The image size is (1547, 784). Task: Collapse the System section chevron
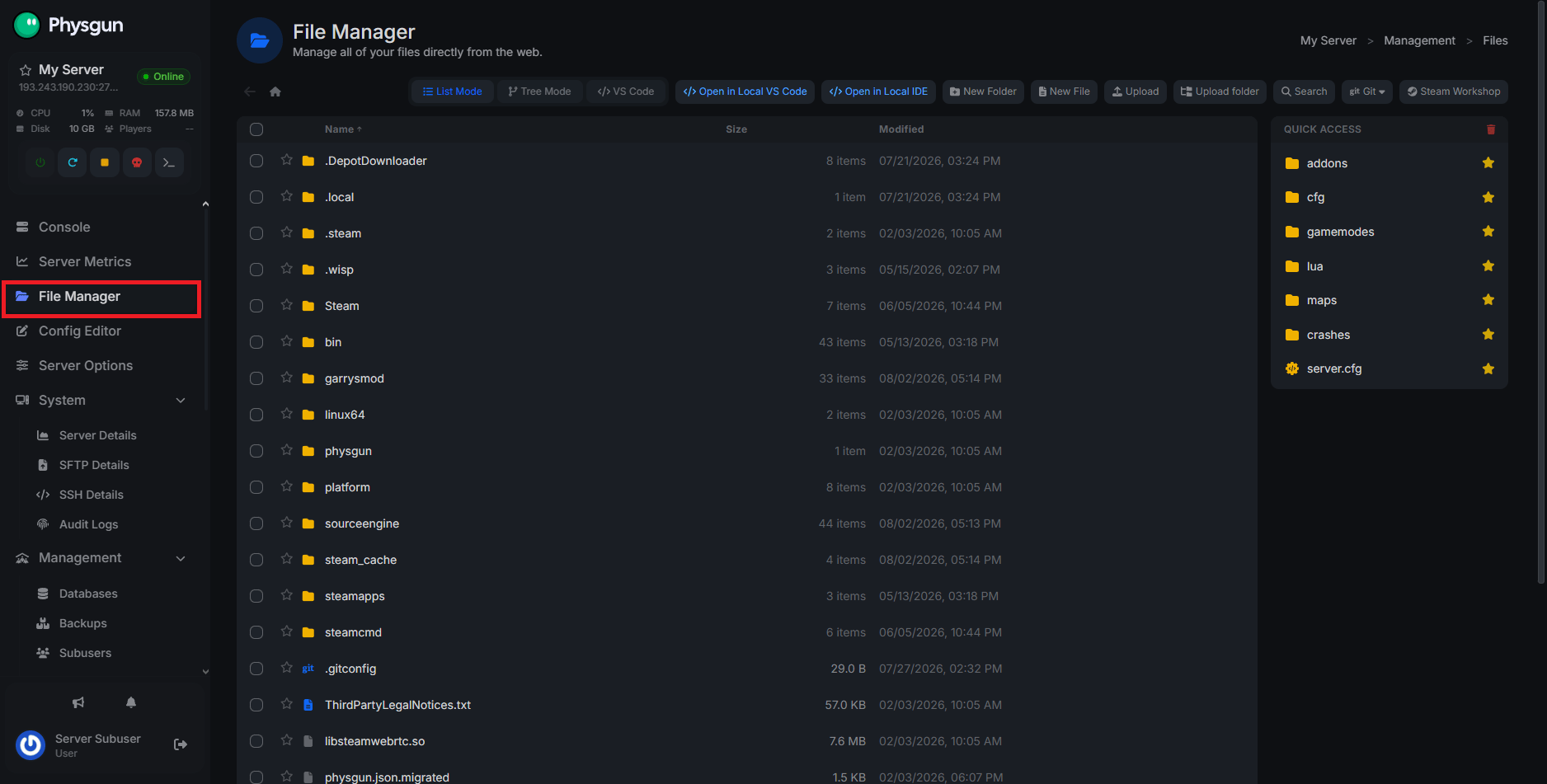click(x=181, y=401)
